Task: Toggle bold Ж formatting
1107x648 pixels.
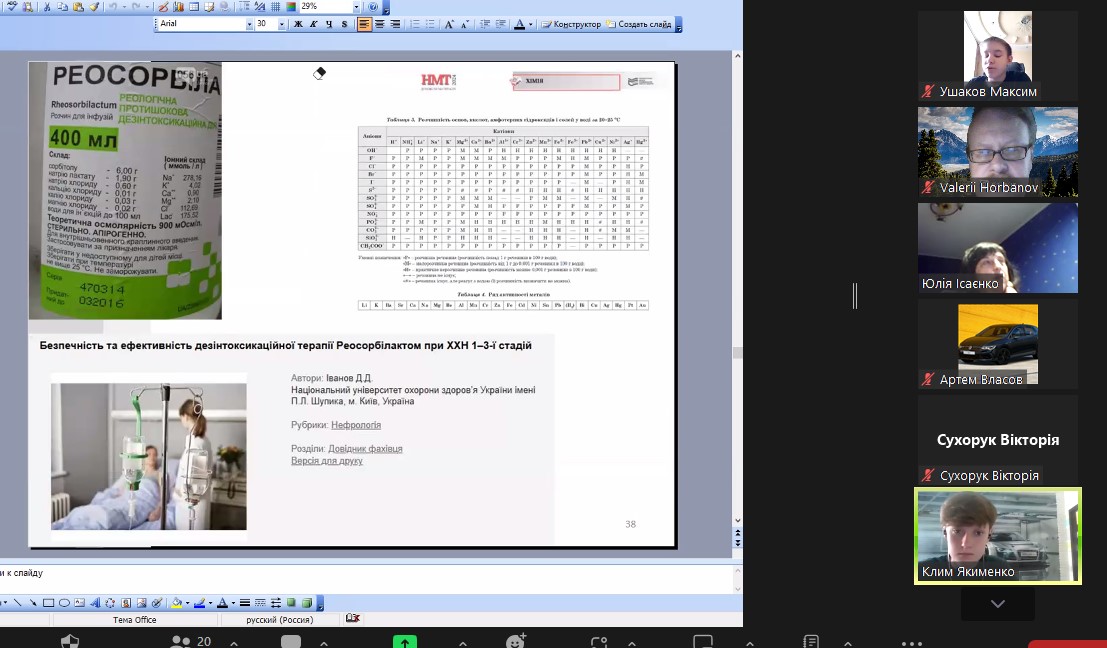Action: (x=298, y=24)
